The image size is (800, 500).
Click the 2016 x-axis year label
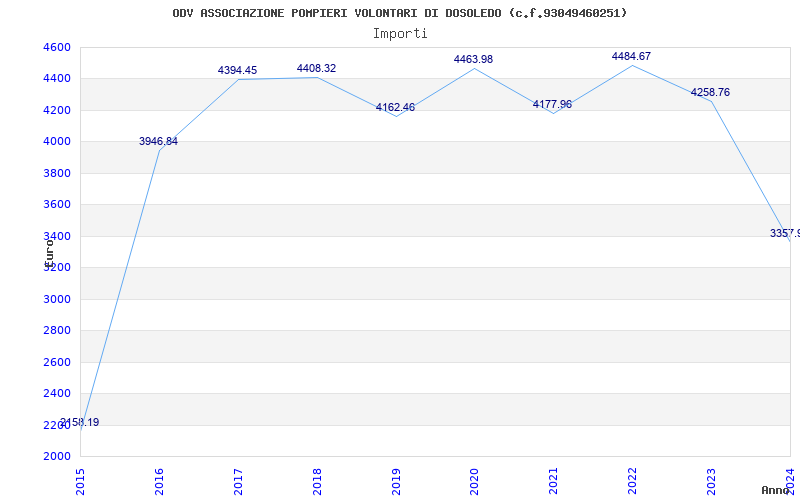tap(159, 481)
